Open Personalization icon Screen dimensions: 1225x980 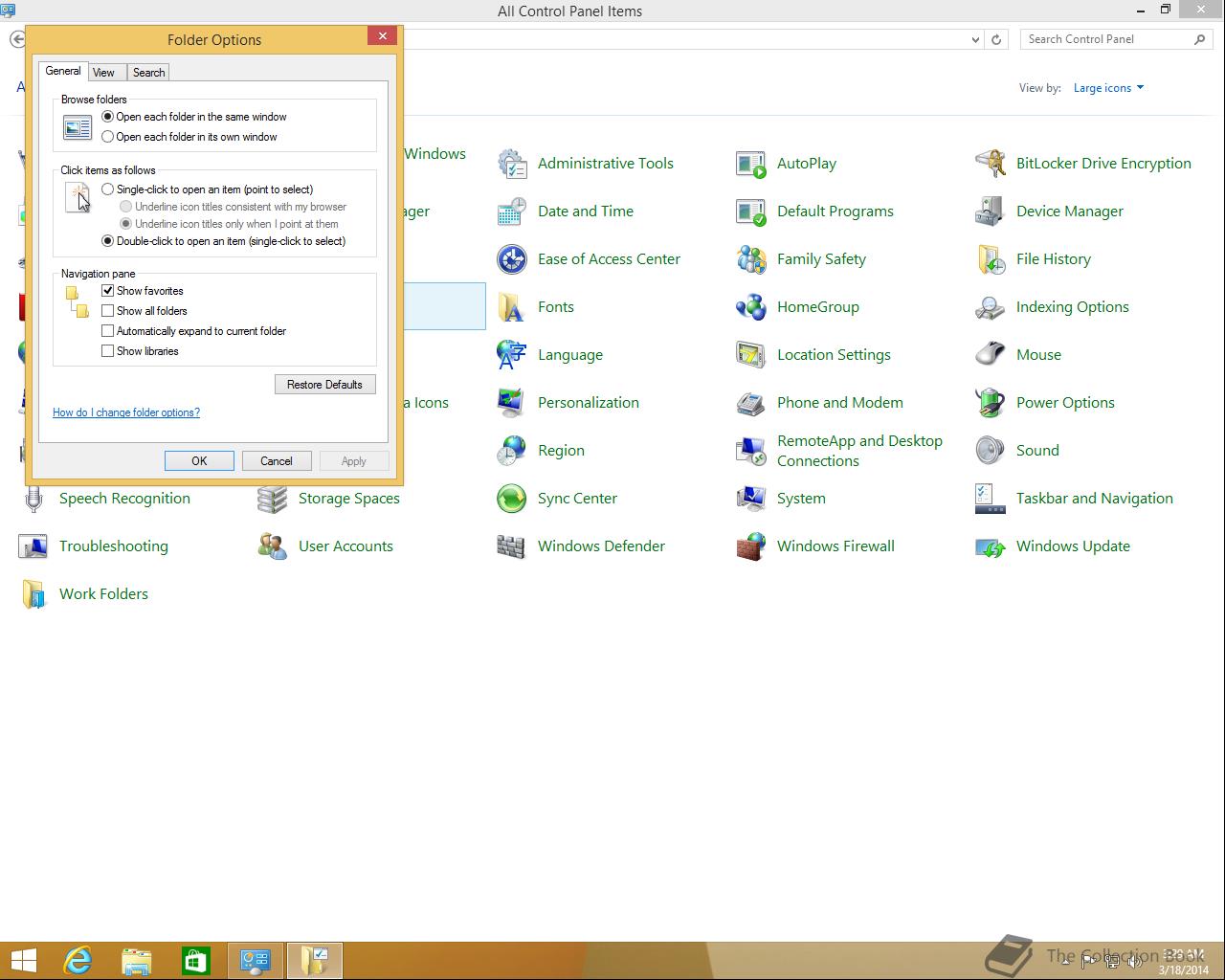tap(512, 403)
